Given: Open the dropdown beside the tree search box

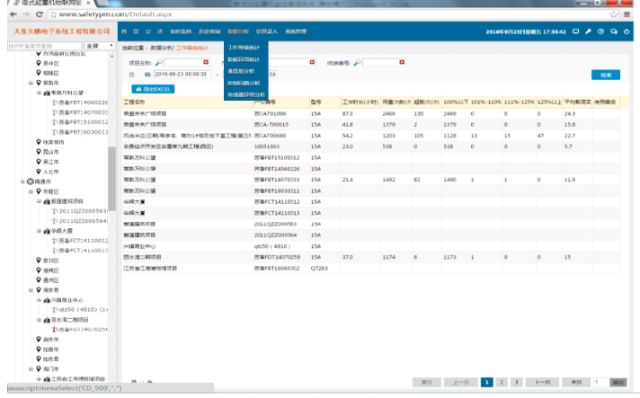Looking at the screenshot, I should coord(100,46).
